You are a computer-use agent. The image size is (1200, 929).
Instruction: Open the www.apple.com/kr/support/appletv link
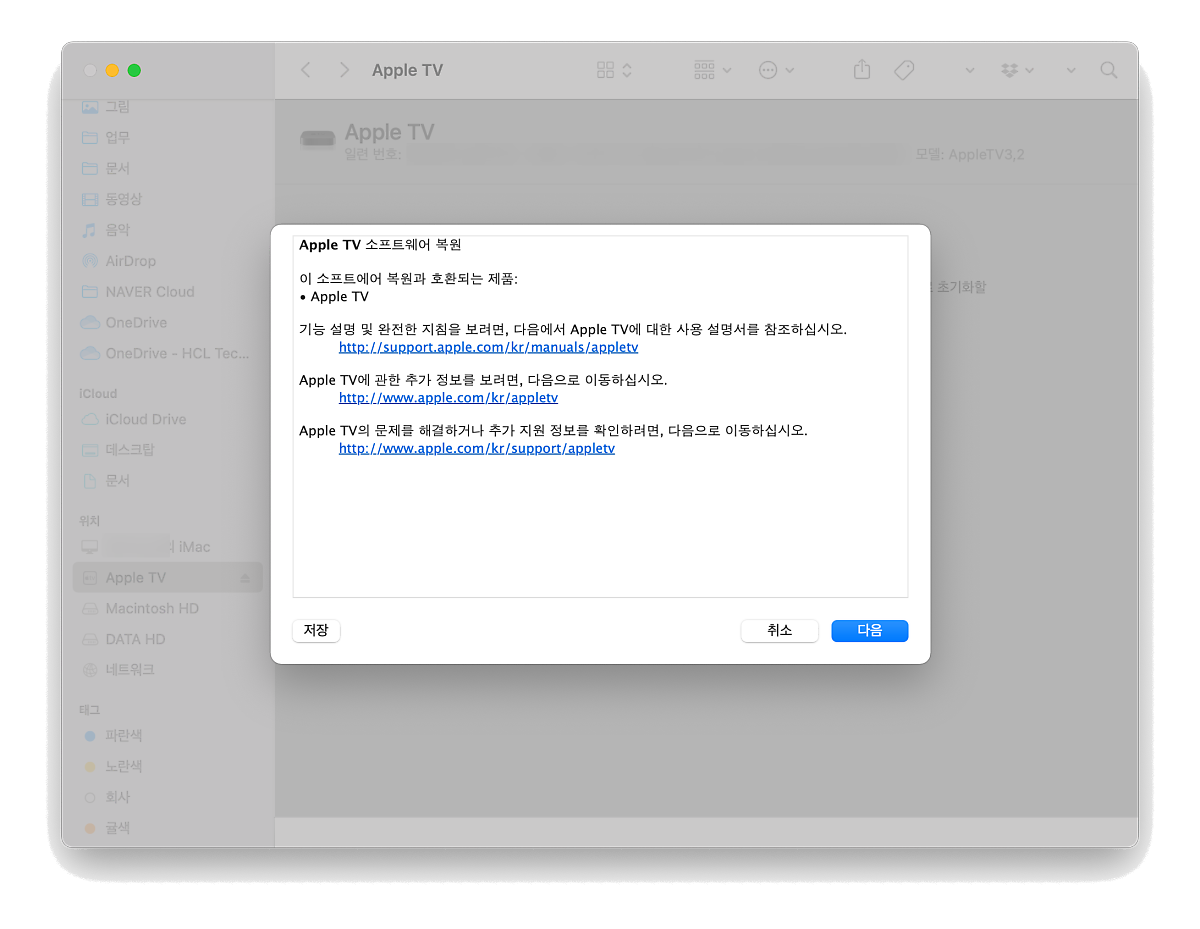(x=477, y=449)
